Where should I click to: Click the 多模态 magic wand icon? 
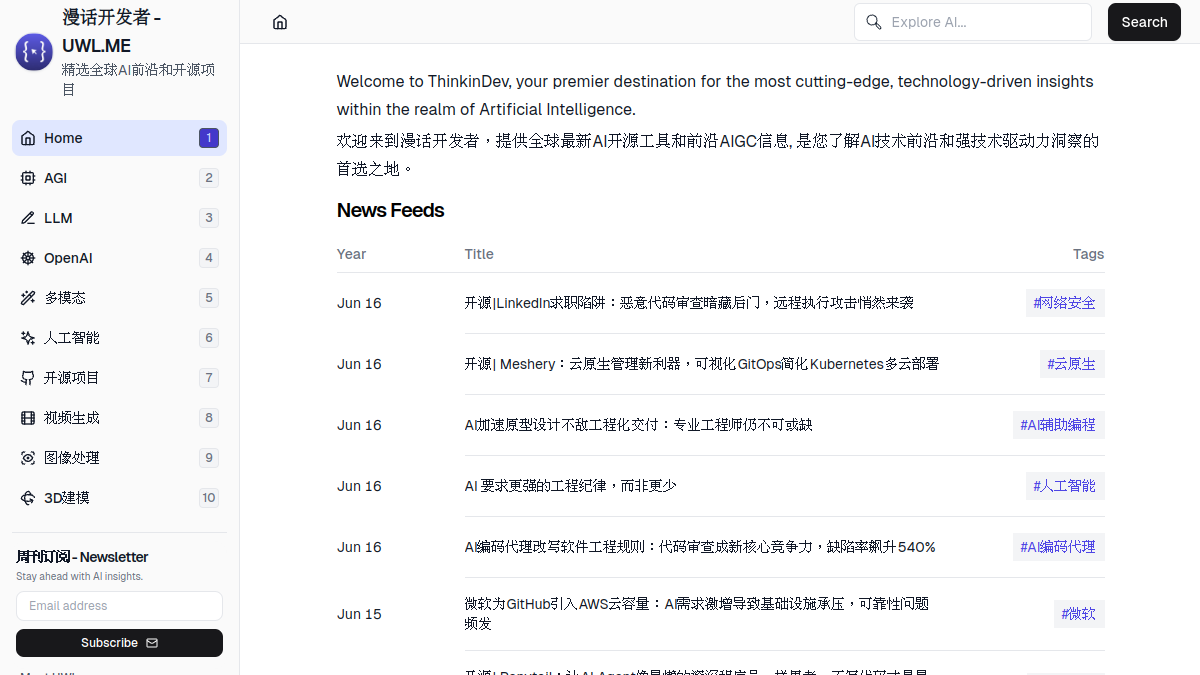28,298
